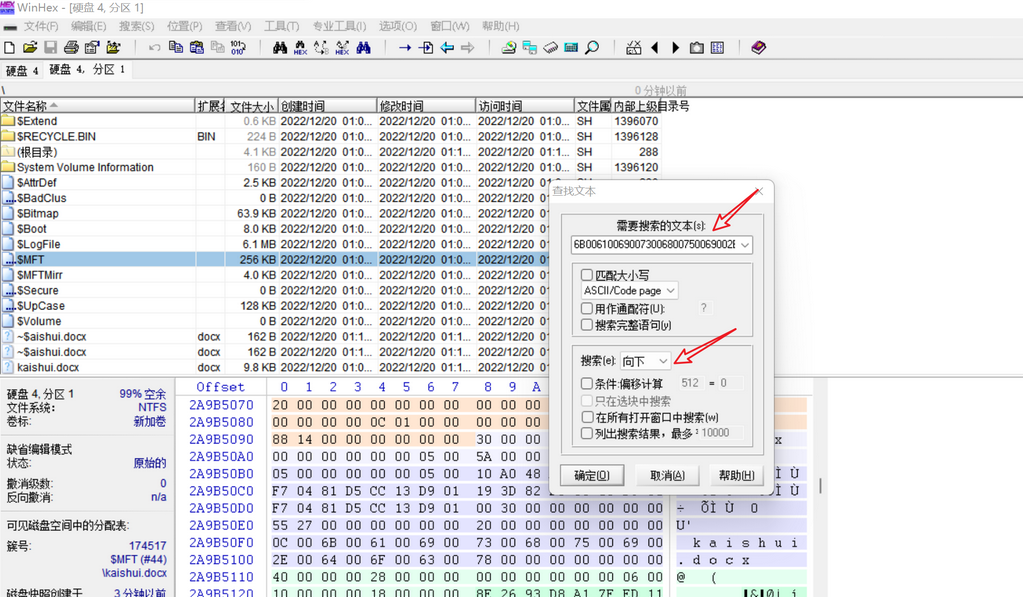Viewport: 1023px width, 597px height.
Task: Select the kaishui.docx file row
Action: coord(274,367)
